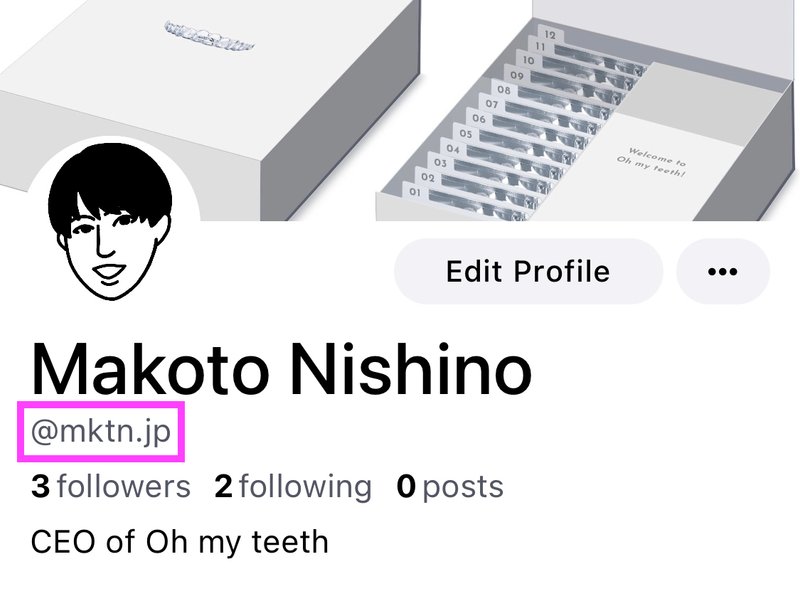The height and width of the screenshot is (601, 800).
Task: Click tray tab labeled 11 in banner
Action: click(x=540, y=47)
